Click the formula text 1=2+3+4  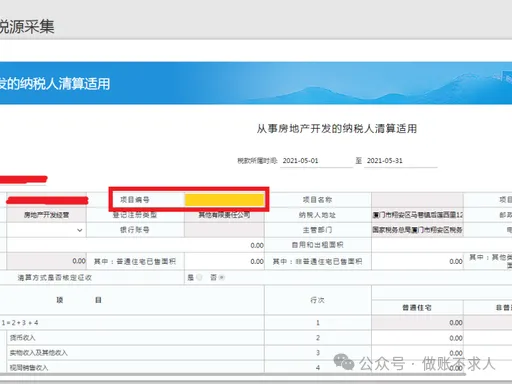tap(20, 323)
